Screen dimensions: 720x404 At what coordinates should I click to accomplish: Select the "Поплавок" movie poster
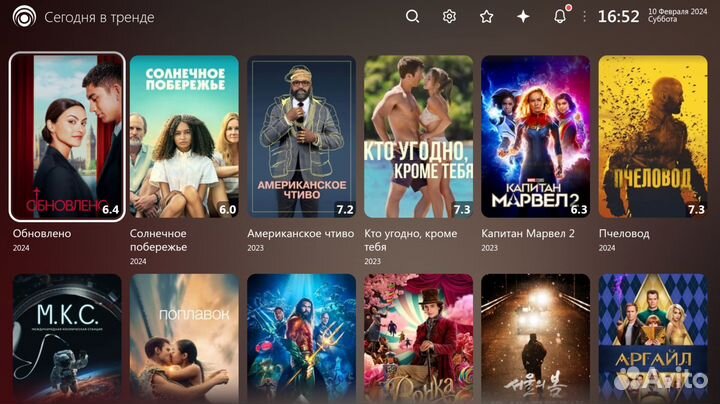pyautogui.click(x=184, y=338)
